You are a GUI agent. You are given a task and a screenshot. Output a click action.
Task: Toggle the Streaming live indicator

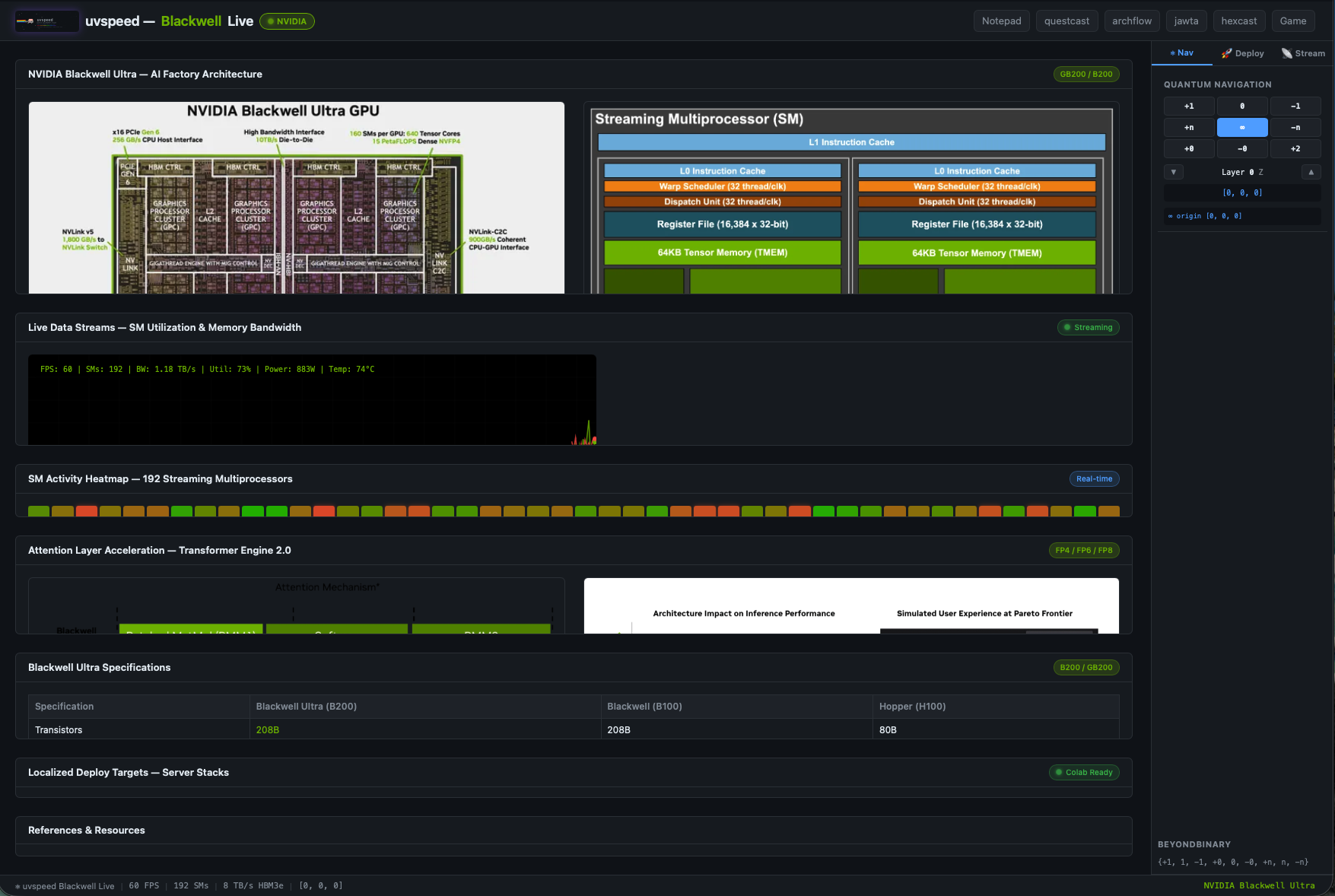[x=1088, y=327]
